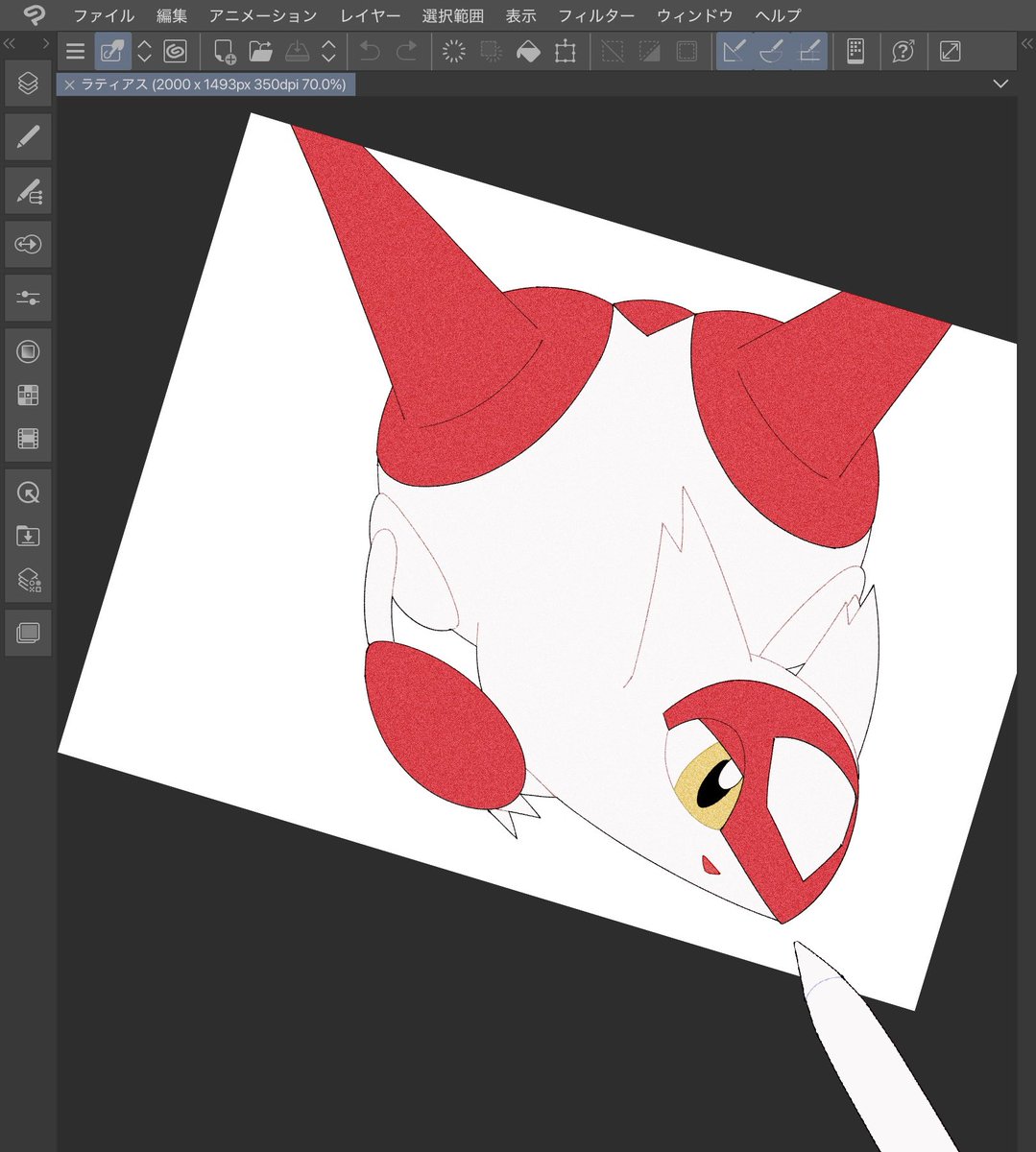This screenshot has width=1036, height=1152.
Task: Open the ヘルプ menu
Action: (778, 15)
